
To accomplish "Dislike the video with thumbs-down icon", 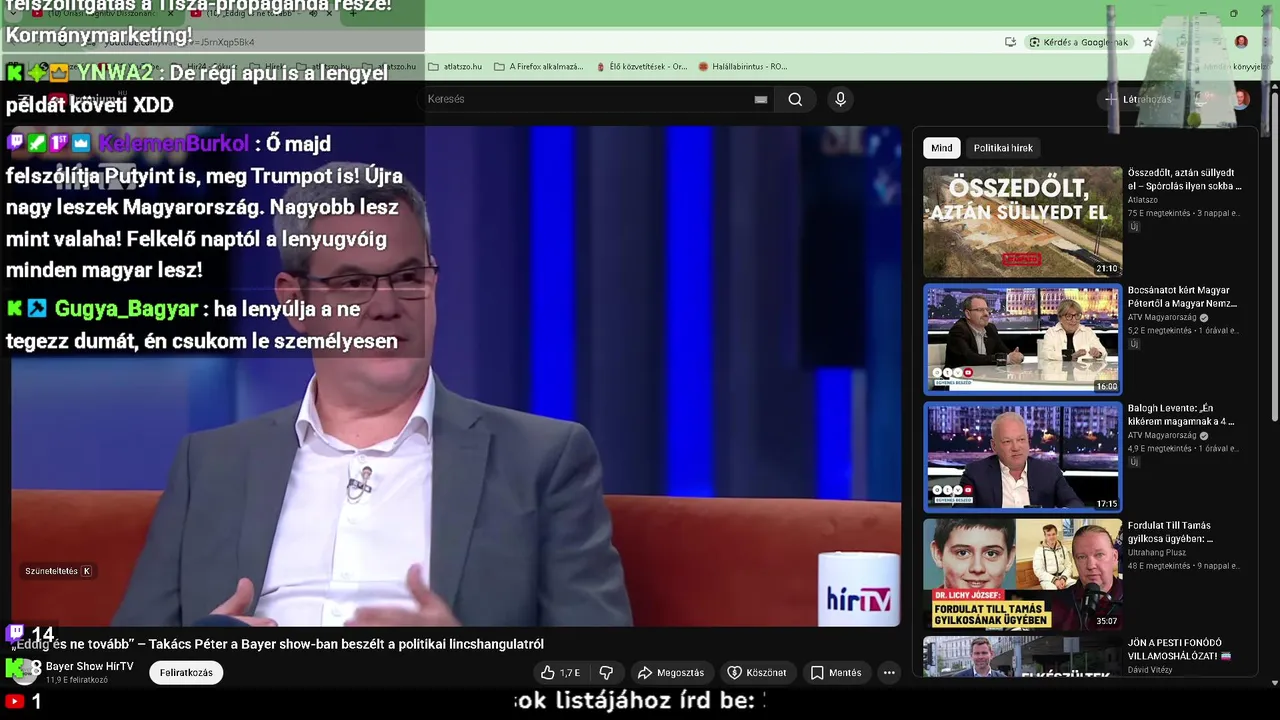I will click(x=606, y=673).
